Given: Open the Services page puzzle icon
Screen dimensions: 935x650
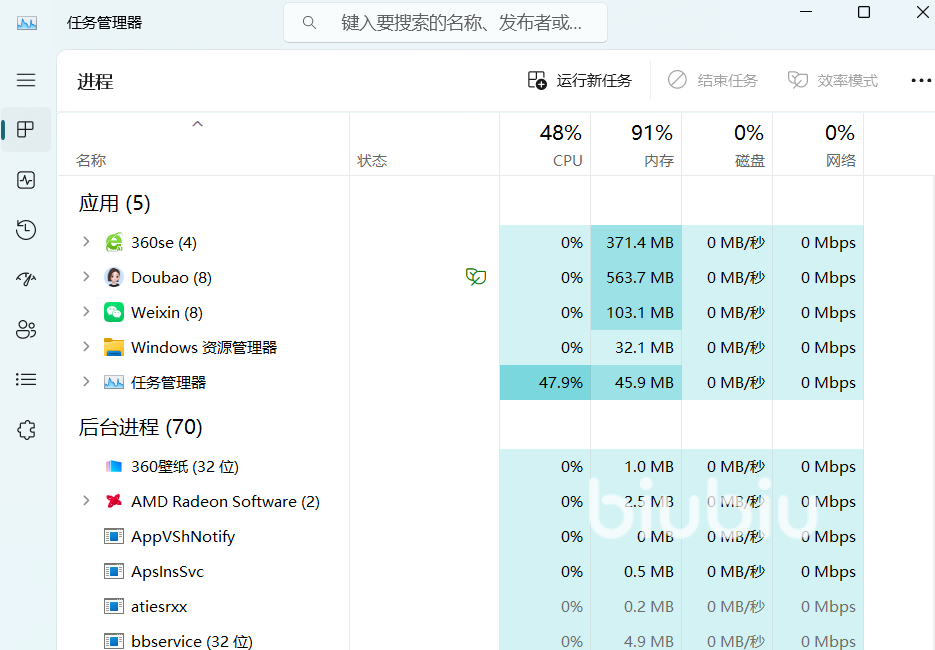Looking at the screenshot, I should click(x=26, y=430).
